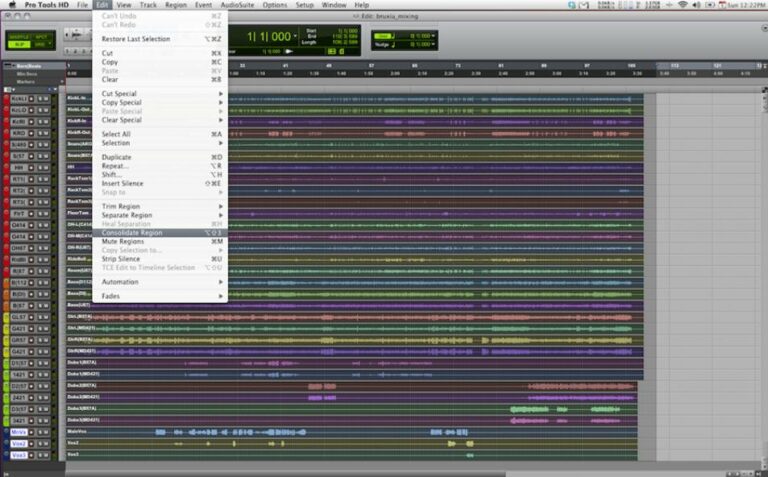Image resolution: width=768 pixels, height=477 pixels.
Task: Open the Wi-Fi status menu
Action: click(682, 5)
